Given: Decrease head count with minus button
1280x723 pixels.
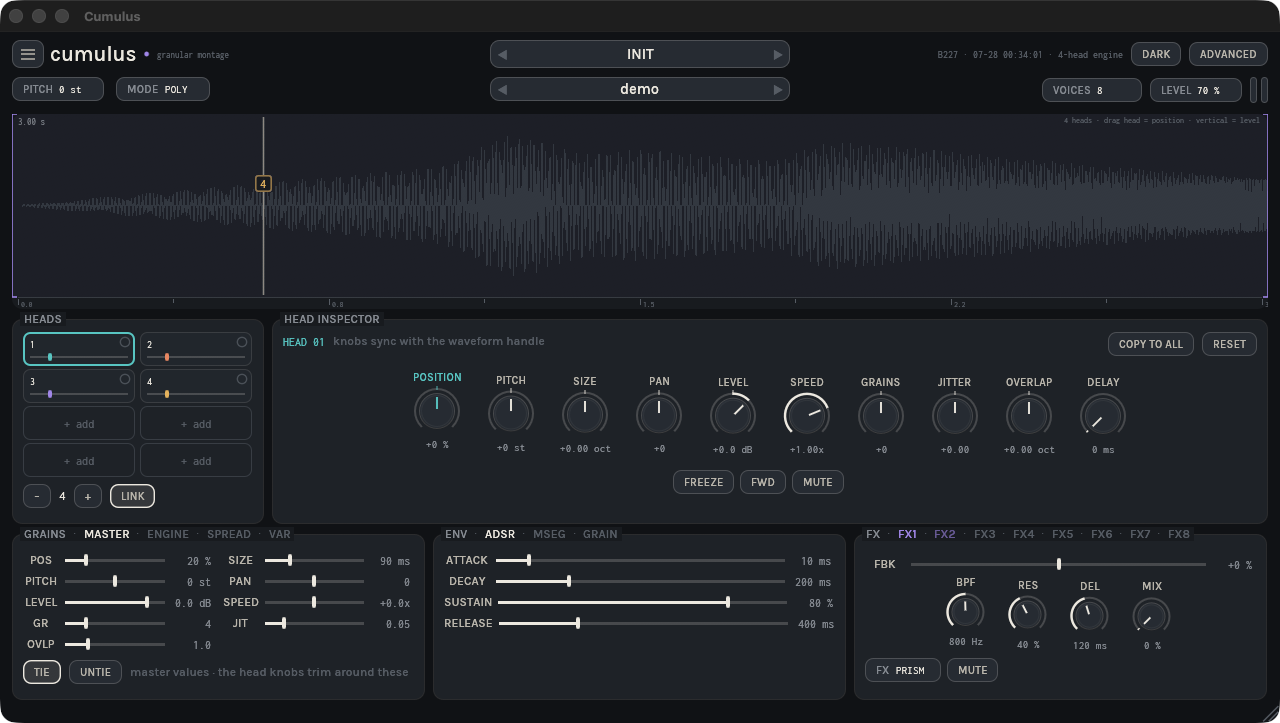Looking at the screenshot, I should coord(37,496).
